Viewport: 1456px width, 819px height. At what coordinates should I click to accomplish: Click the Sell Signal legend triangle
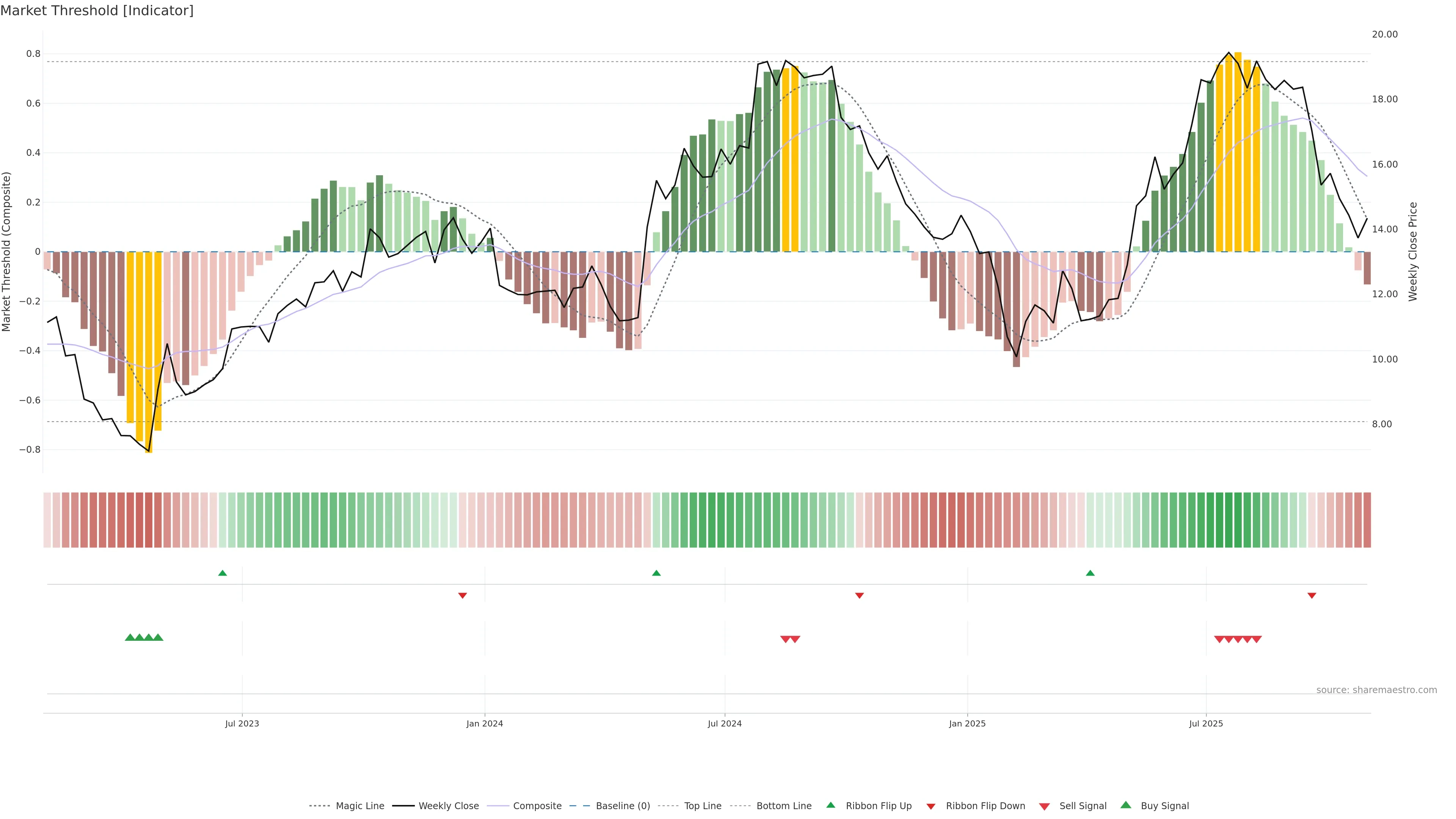(x=1044, y=806)
